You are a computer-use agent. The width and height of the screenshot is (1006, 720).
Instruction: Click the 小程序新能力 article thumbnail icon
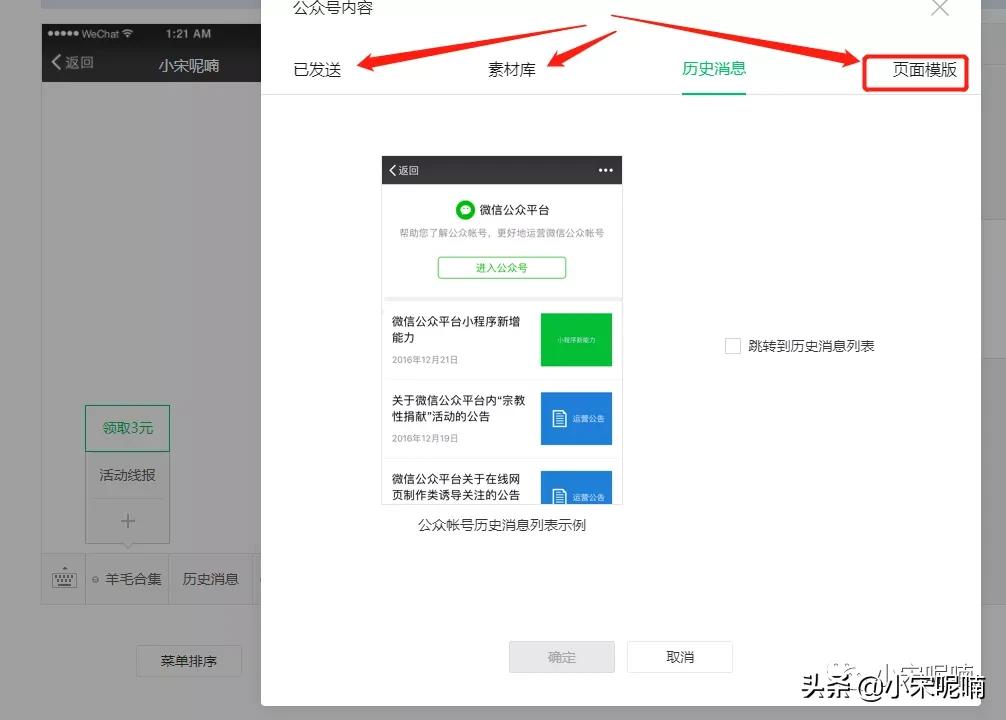tap(576, 339)
